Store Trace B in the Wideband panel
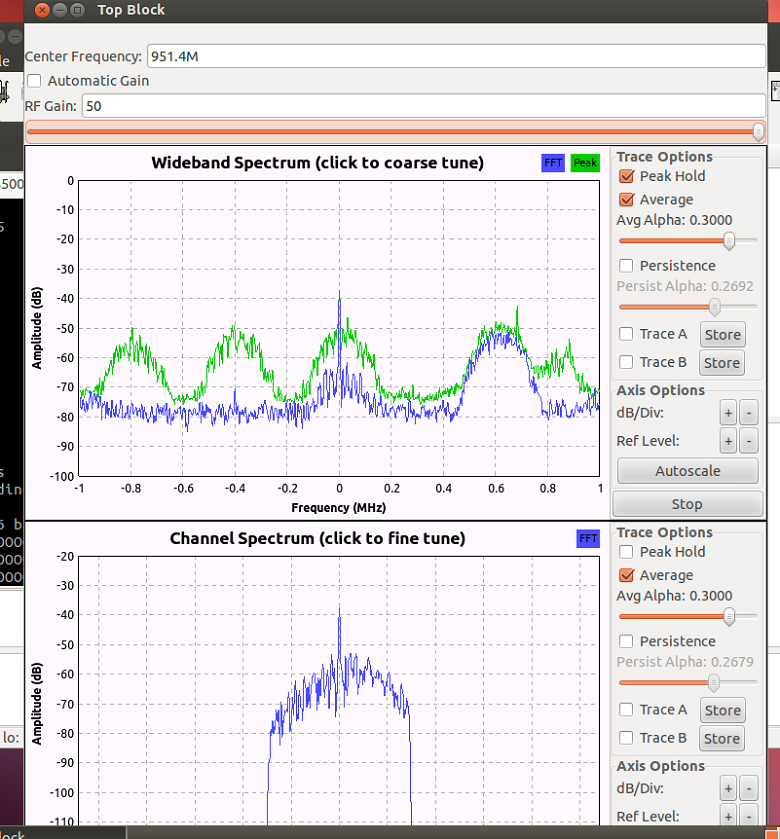This screenshot has height=839, width=780. pyautogui.click(x=722, y=363)
